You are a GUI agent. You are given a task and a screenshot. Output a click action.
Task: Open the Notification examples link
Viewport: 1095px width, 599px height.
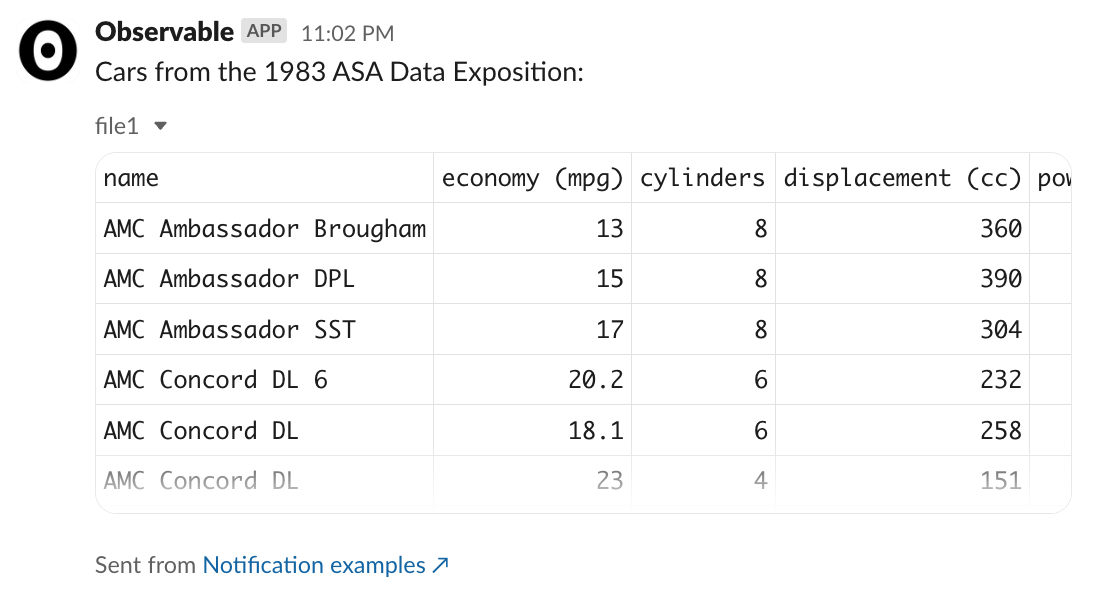point(314,565)
